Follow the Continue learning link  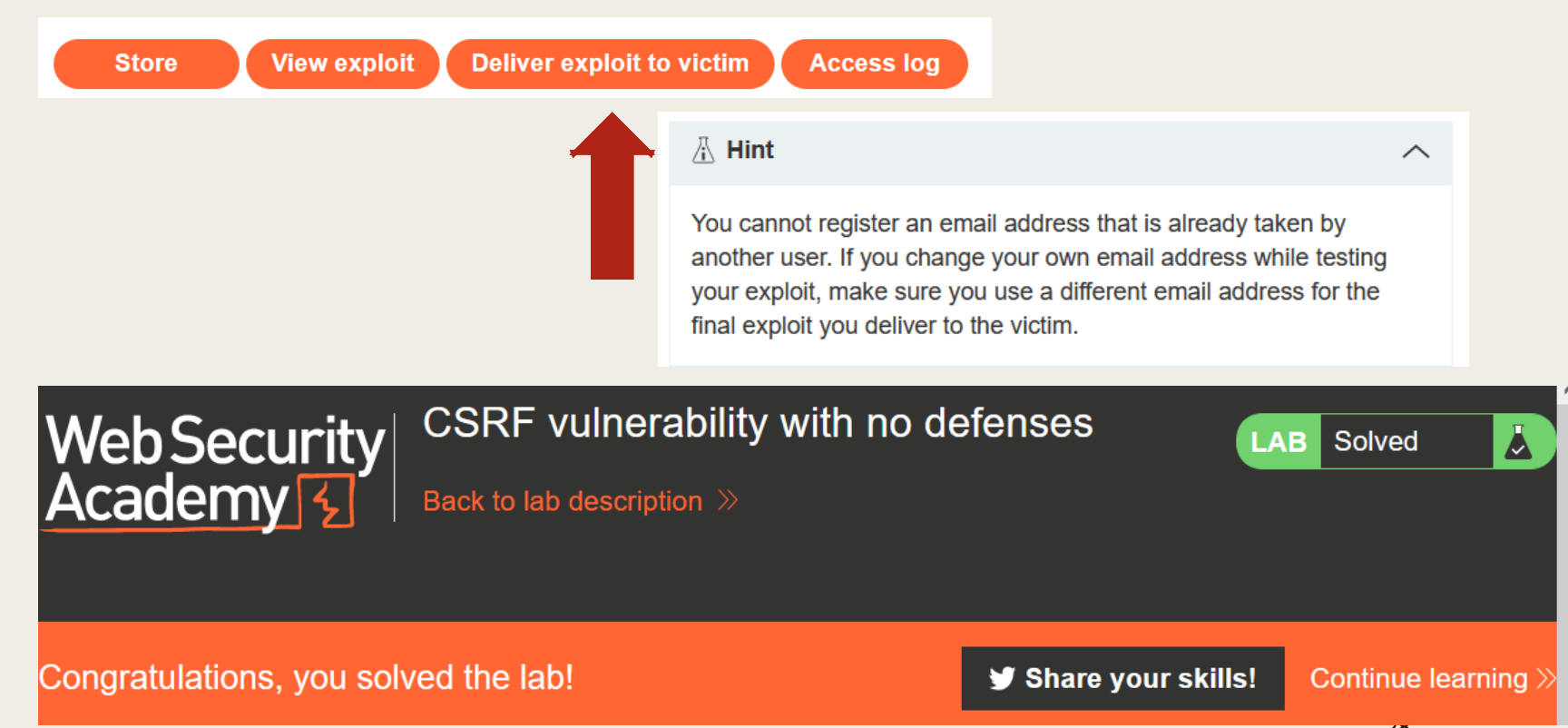coord(1418,678)
